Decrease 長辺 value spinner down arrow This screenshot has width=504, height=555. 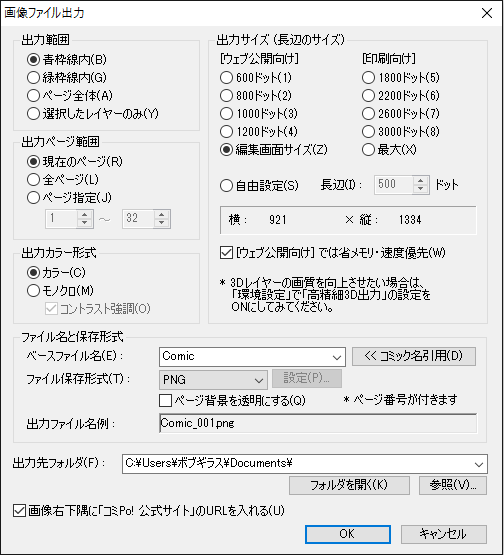[421, 189]
